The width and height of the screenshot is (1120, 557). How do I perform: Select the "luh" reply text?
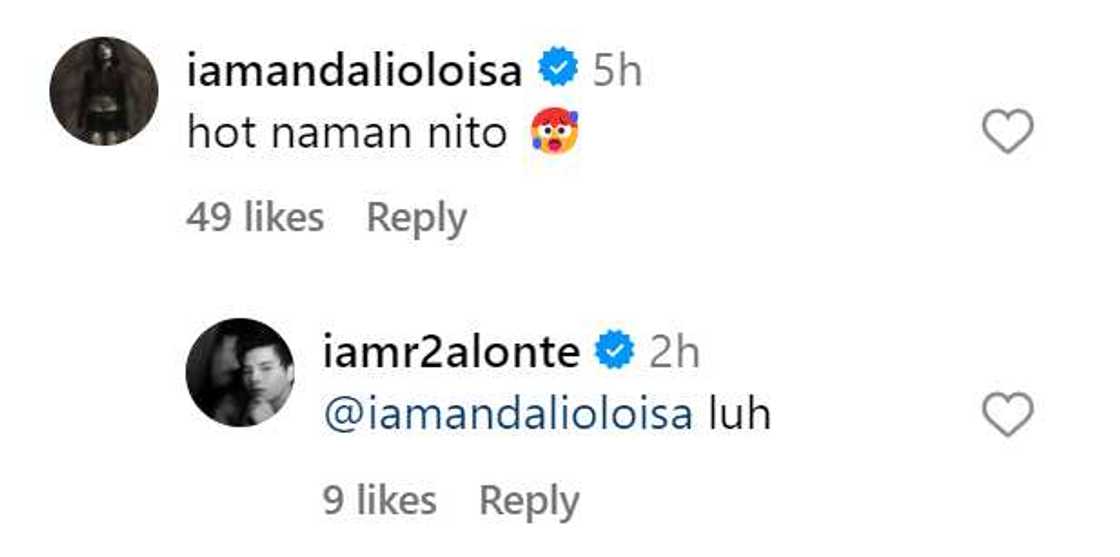[x=740, y=414]
